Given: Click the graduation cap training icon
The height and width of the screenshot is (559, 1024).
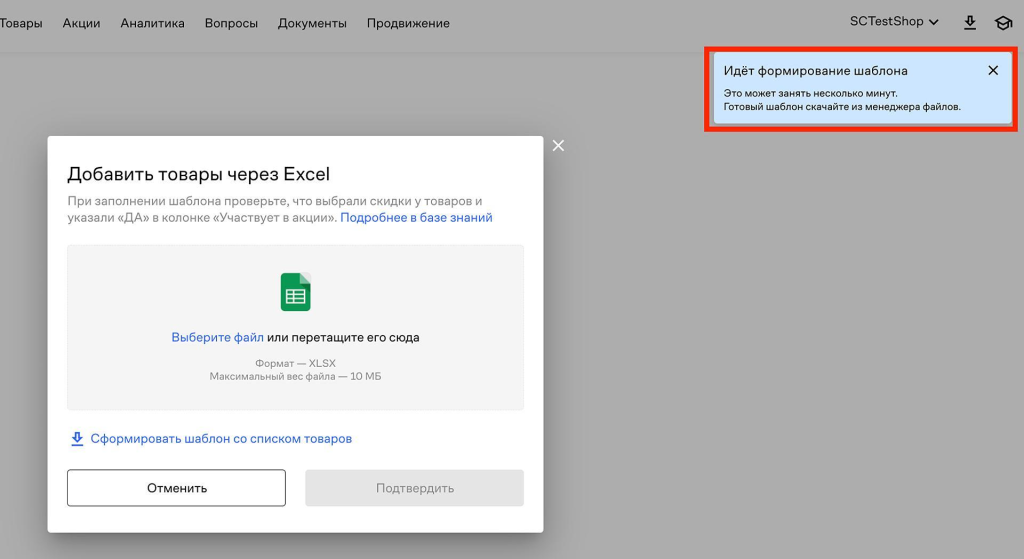Looking at the screenshot, I should 1003,23.
